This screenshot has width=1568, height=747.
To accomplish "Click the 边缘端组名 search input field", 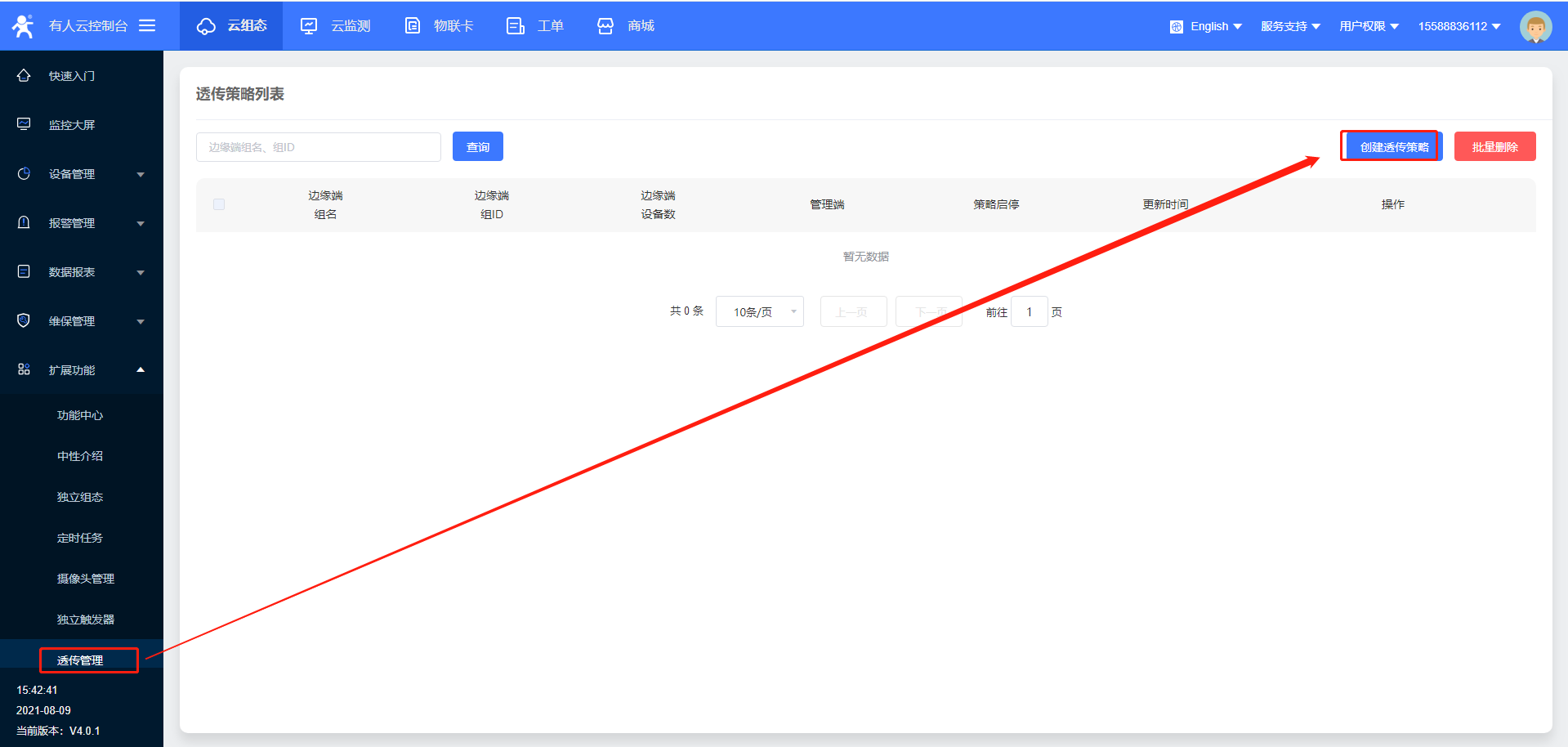I will [x=318, y=147].
